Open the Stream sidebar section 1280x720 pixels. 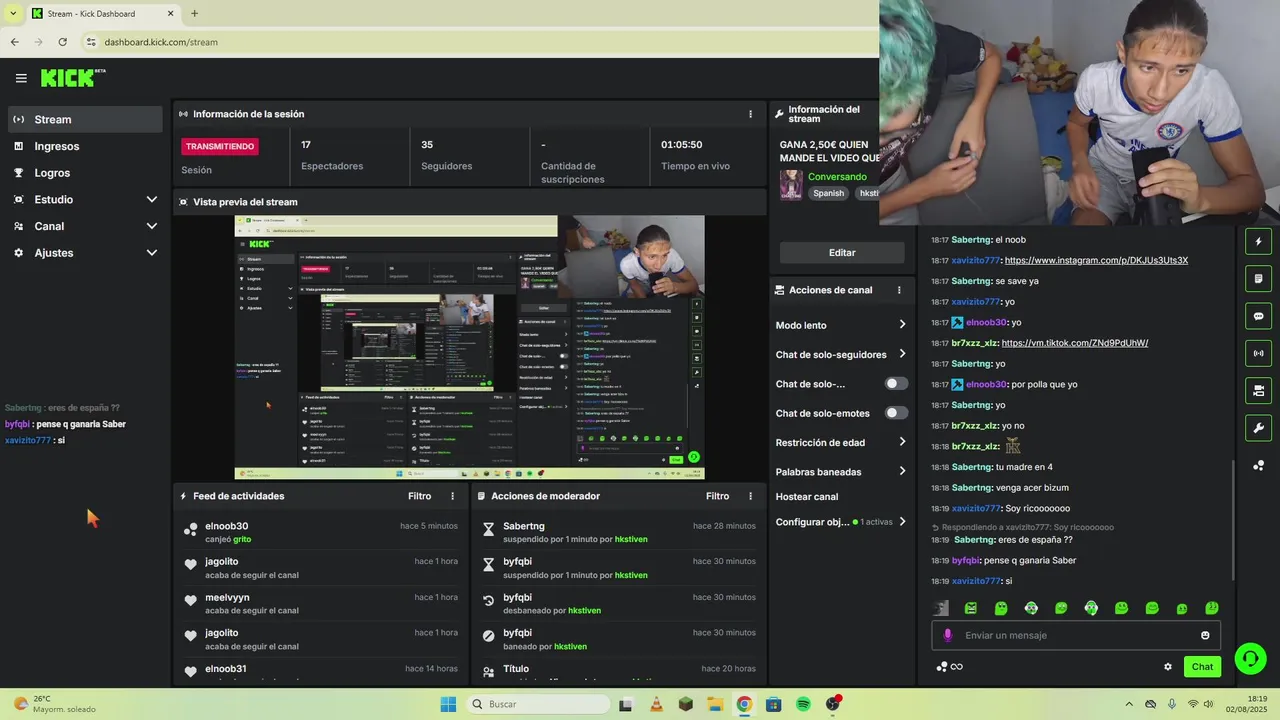pyautogui.click(x=85, y=119)
